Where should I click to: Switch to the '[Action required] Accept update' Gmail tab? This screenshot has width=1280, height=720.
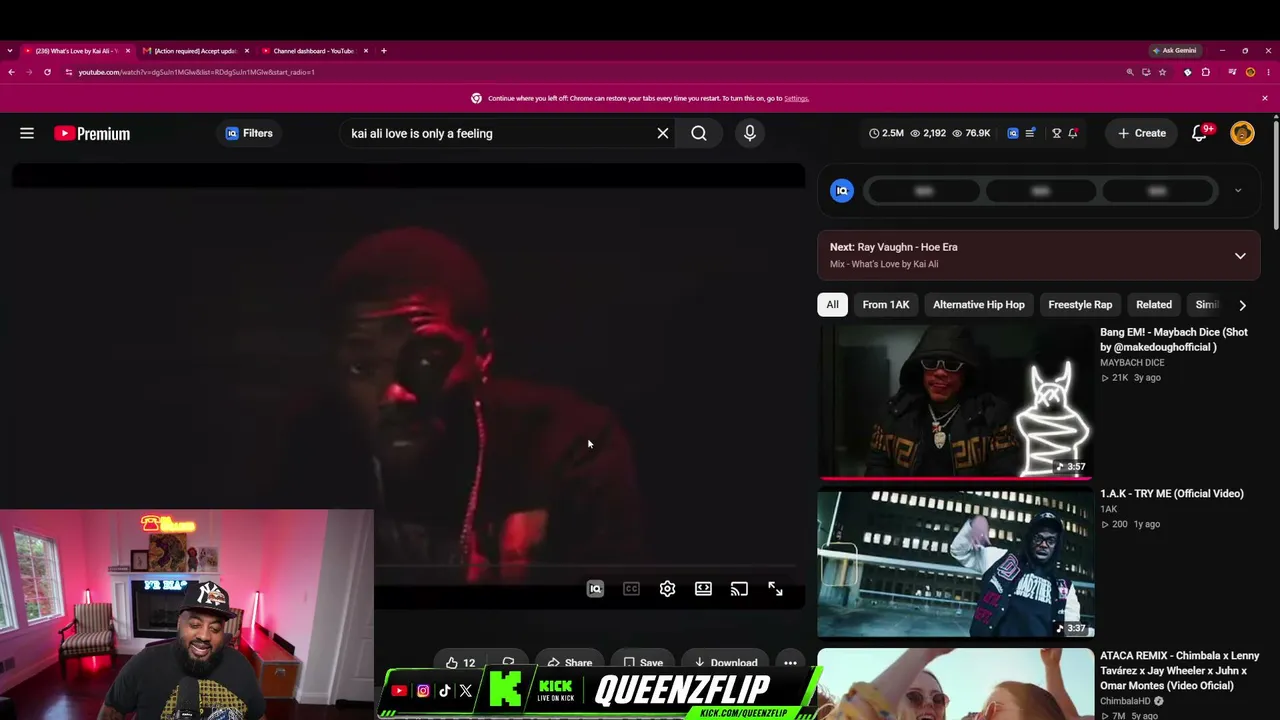196,51
